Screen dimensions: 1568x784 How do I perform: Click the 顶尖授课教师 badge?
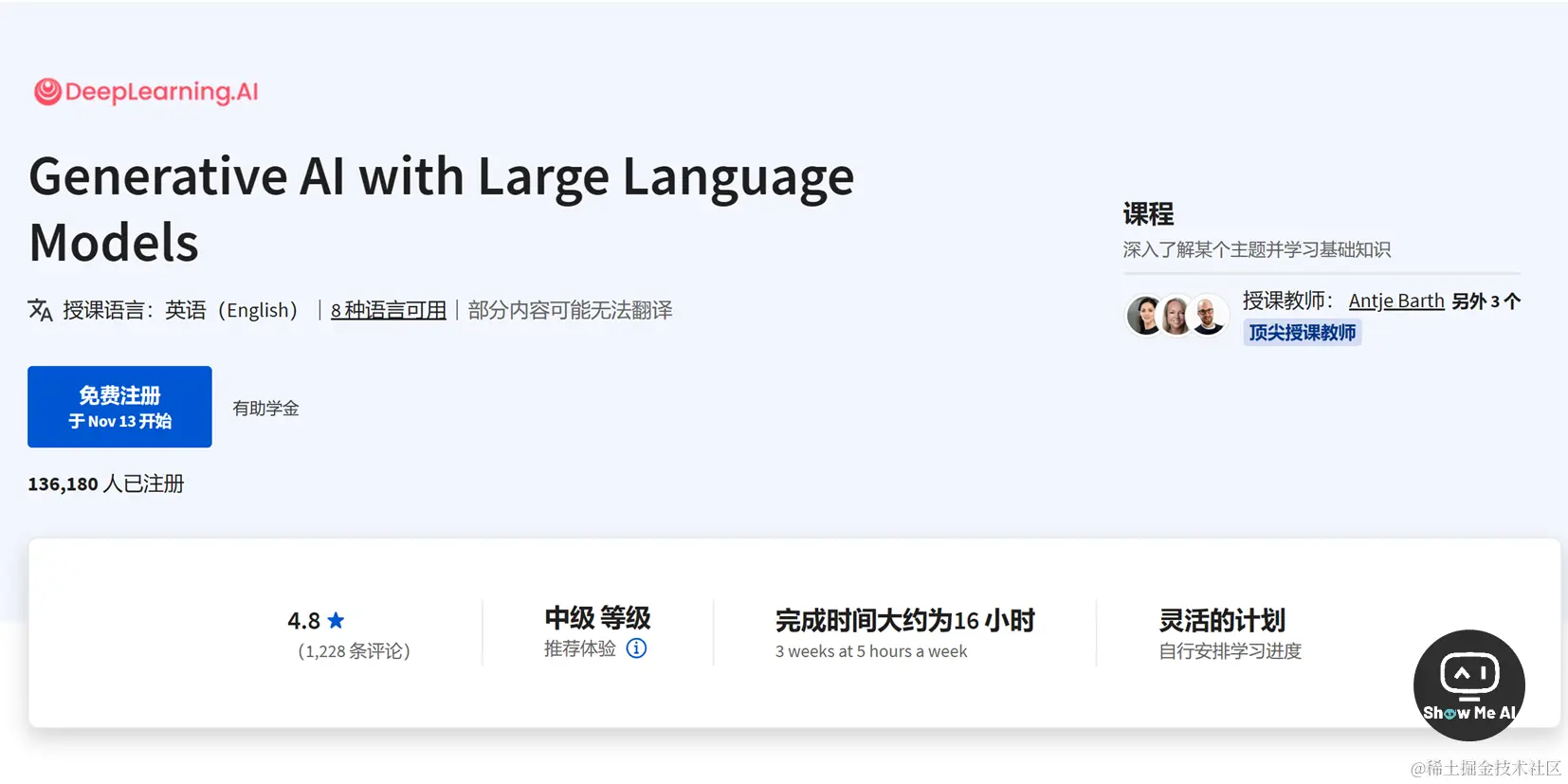pyautogui.click(x=1303, y=333)
